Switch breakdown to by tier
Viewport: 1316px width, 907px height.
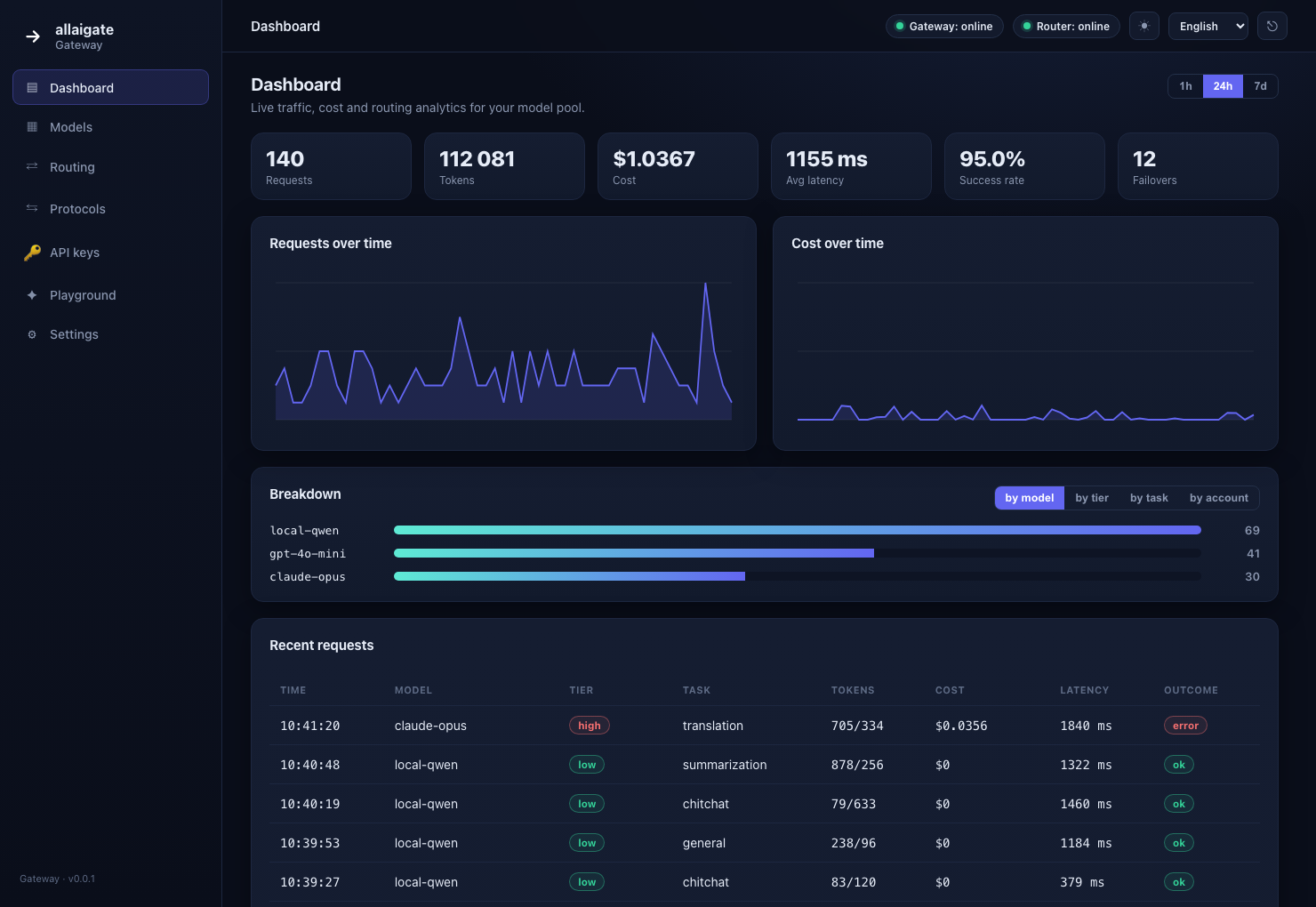click(x=1092, y=498)
